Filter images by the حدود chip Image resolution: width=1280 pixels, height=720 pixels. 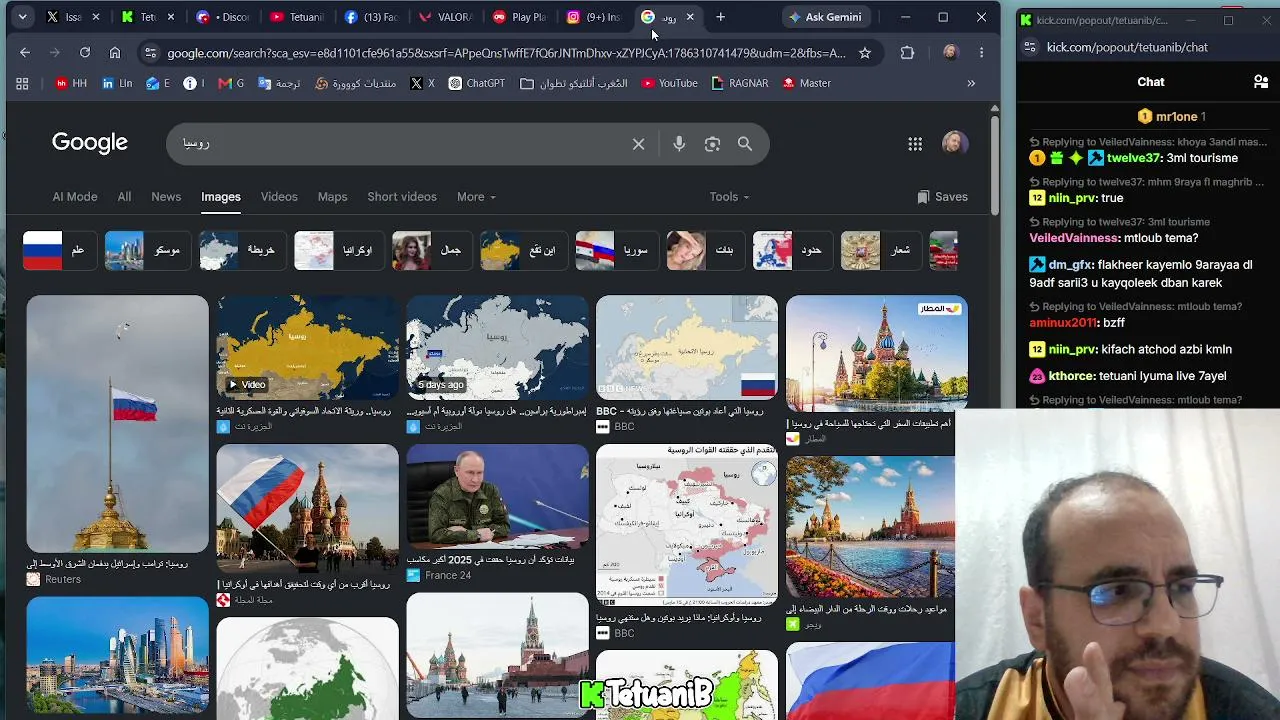(792, 250)
